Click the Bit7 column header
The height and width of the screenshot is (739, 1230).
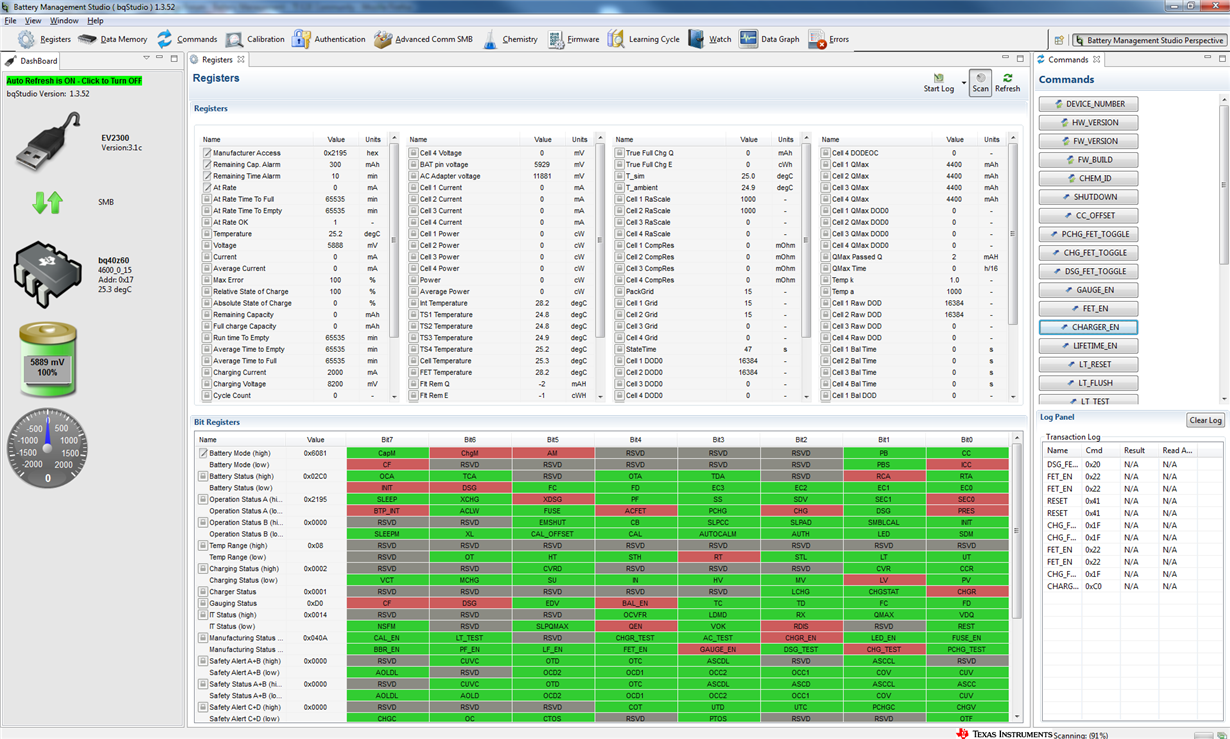pyautogui.click(x=387, y=440)
